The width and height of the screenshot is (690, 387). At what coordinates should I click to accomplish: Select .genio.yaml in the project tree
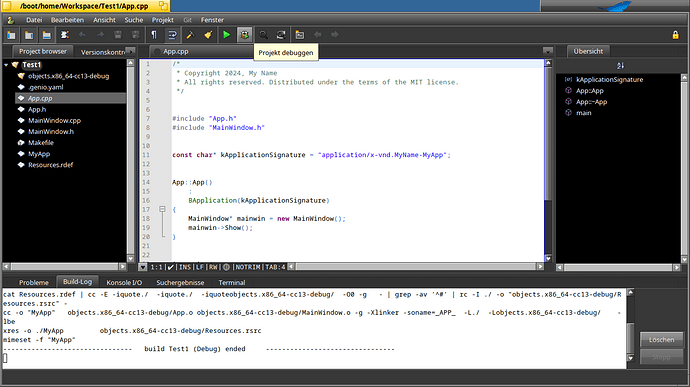[x=46, y=87]
